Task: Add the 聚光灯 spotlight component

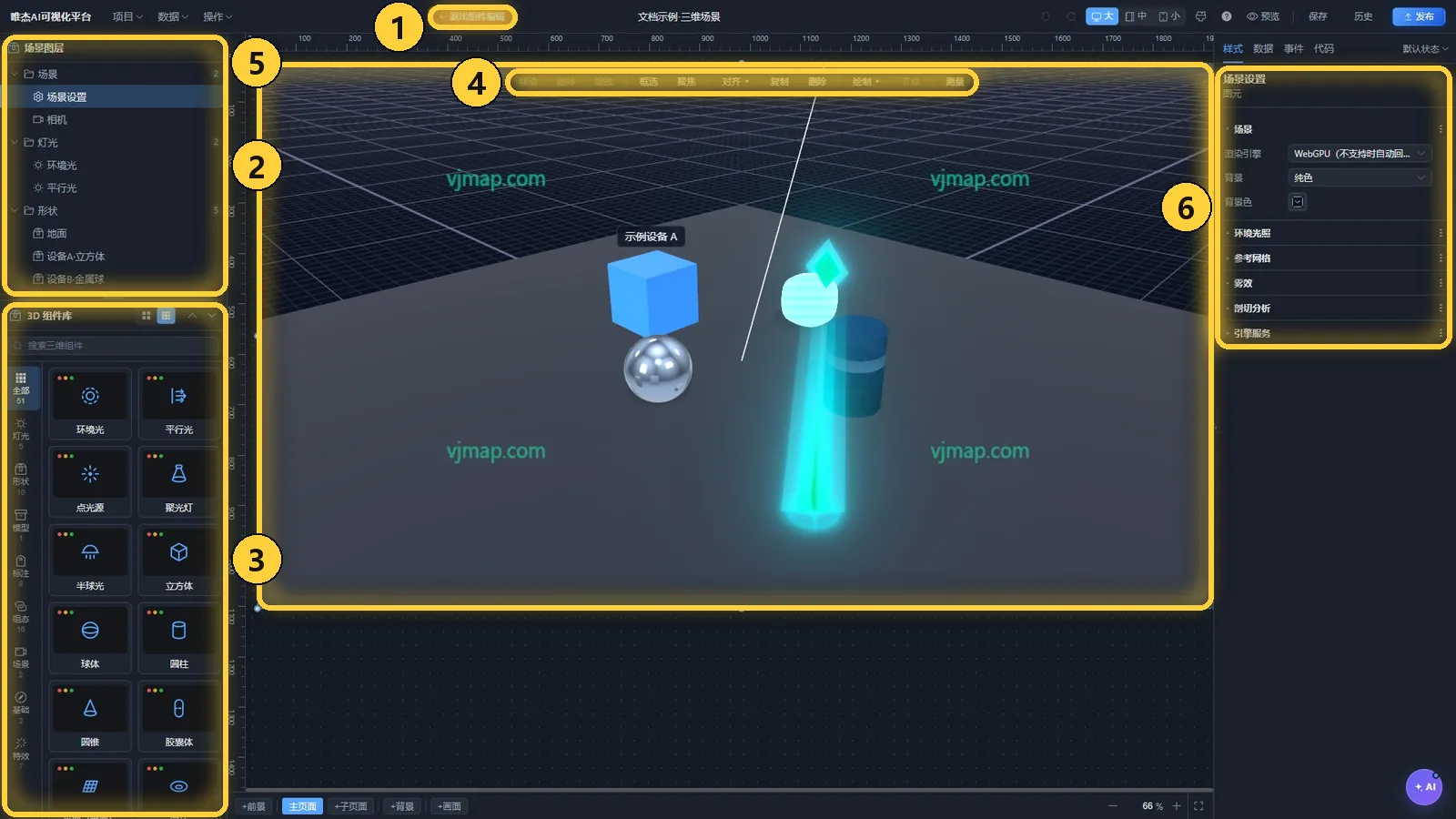Action: pos(178,482)
